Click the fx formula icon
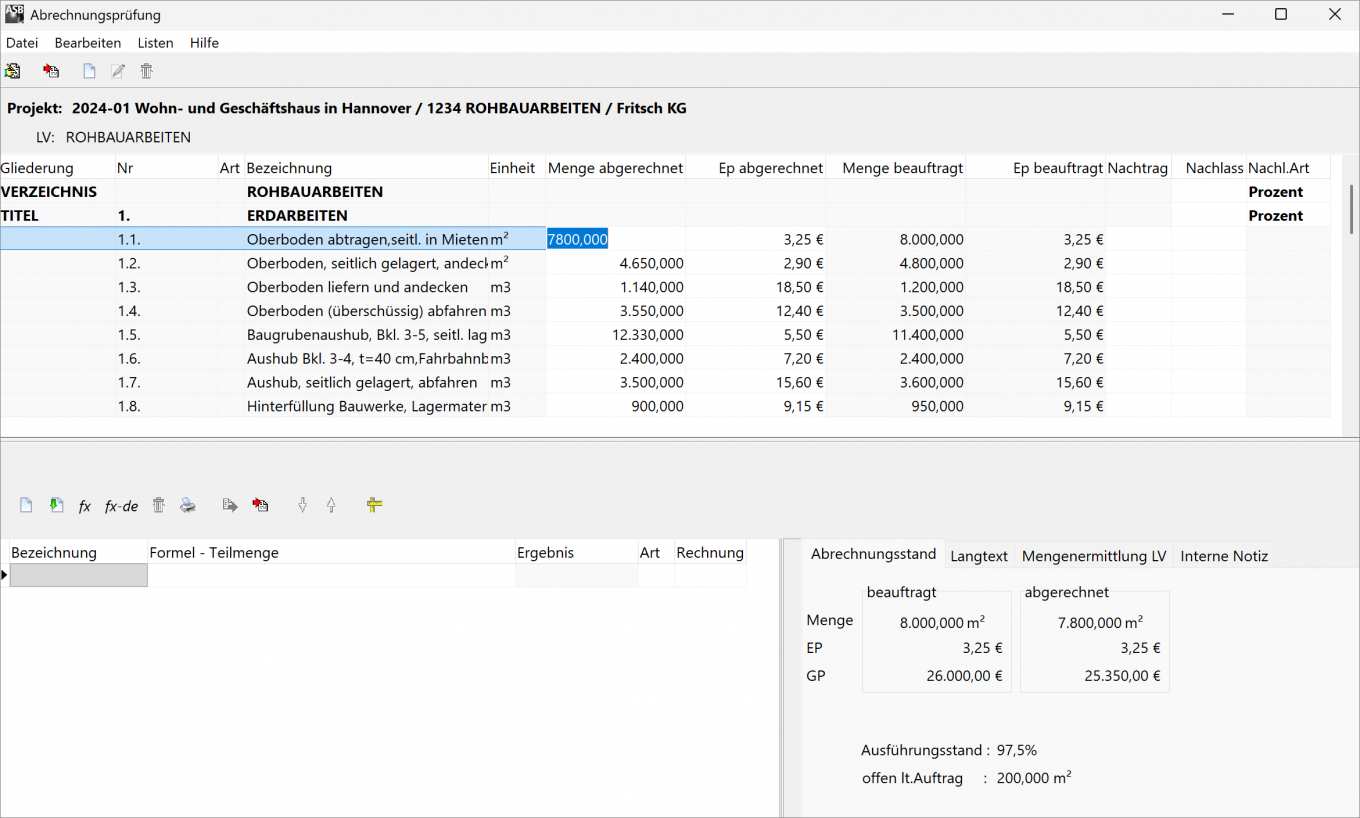 tap(85, 506)
